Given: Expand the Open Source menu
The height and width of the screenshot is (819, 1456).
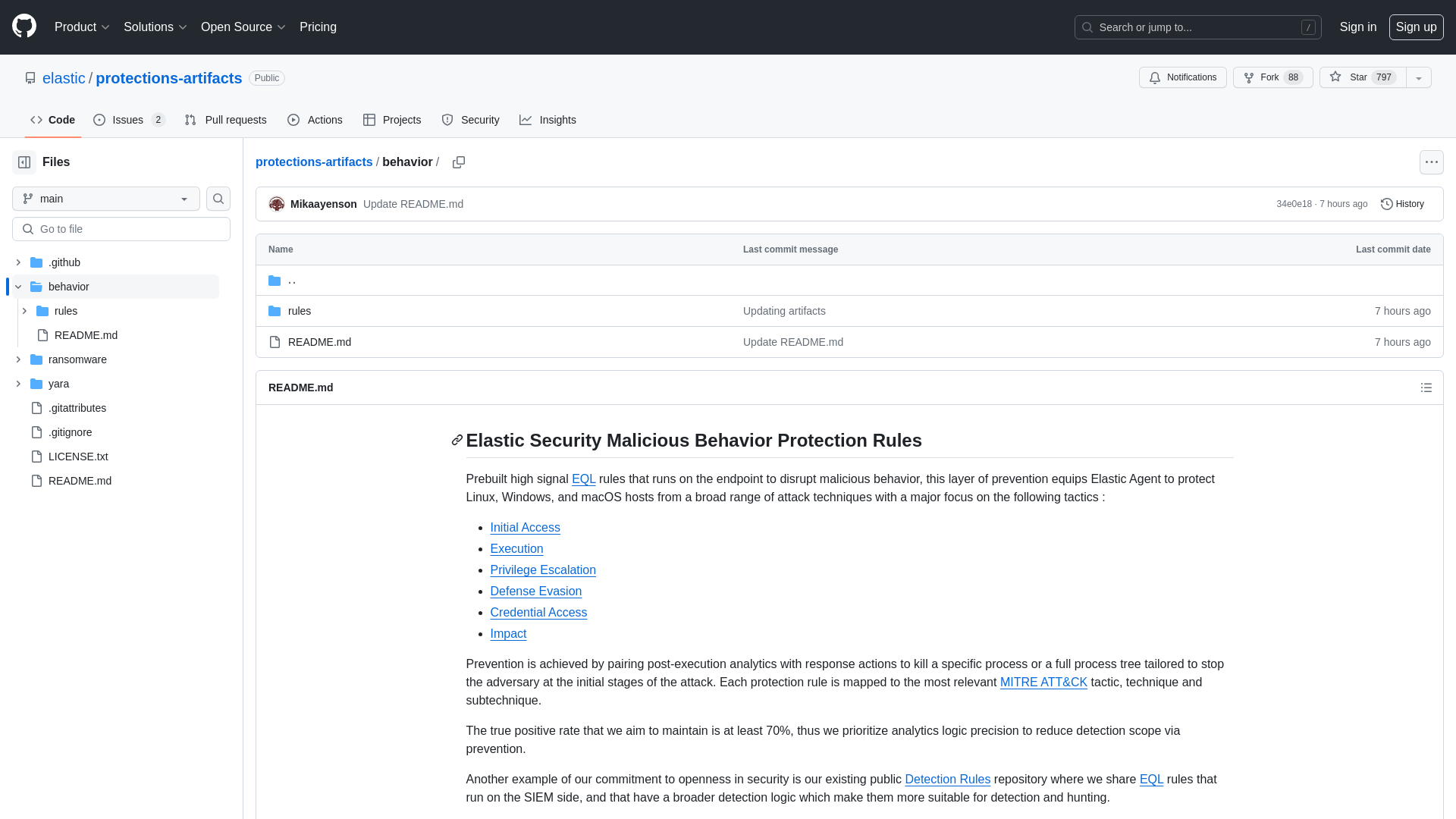Looking at the screenshot, I should pos(243,27).
